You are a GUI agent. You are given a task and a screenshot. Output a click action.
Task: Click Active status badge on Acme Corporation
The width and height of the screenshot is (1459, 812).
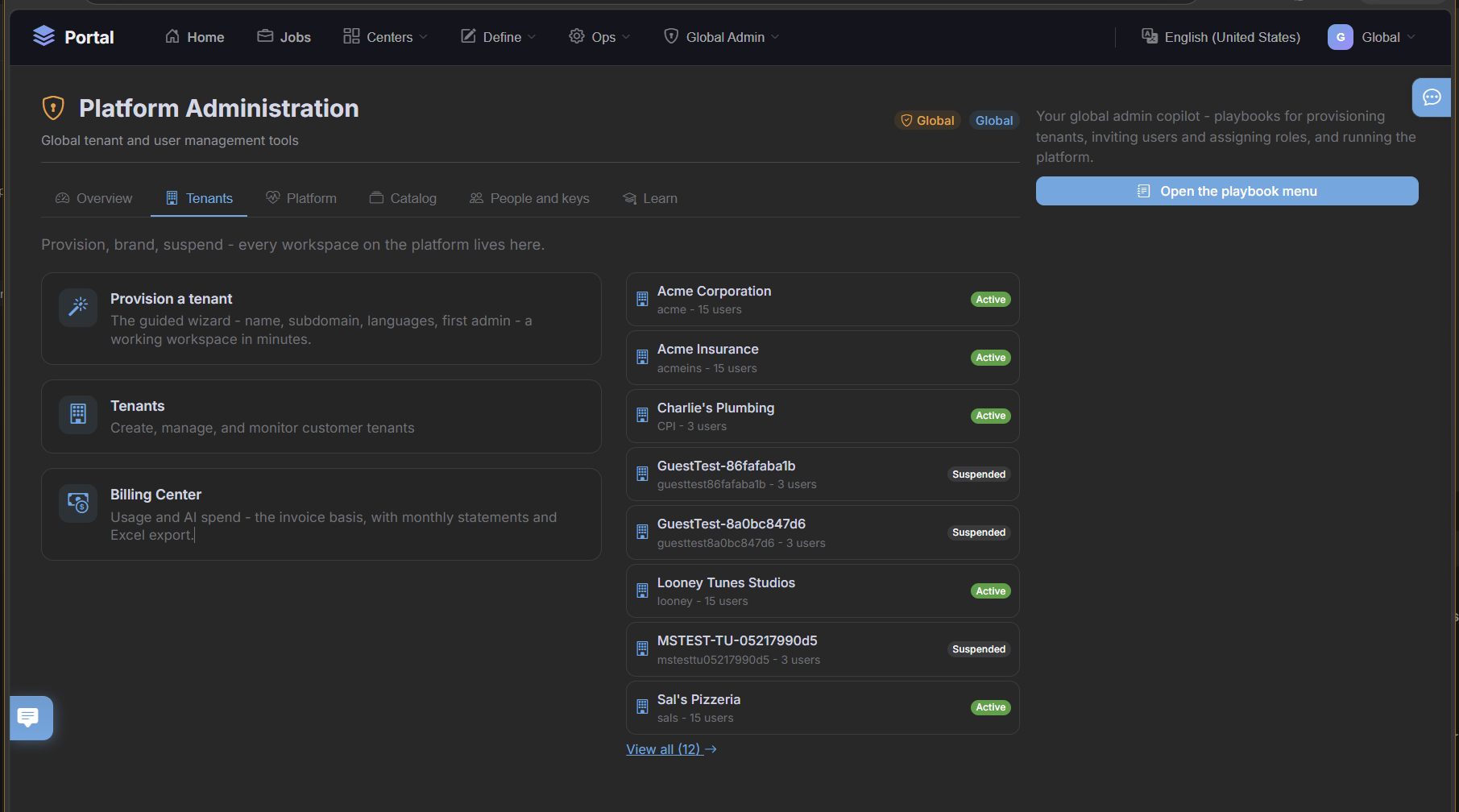[990, 299]
